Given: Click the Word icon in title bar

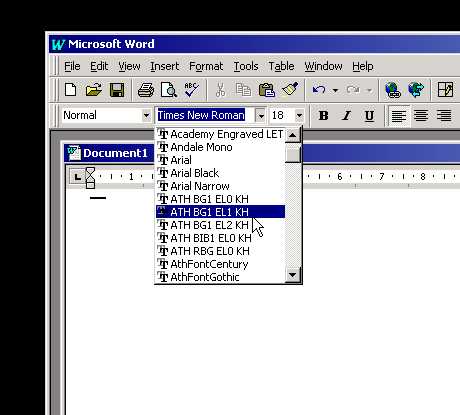Looking at the screenshot, I should [x=58, y=44].
